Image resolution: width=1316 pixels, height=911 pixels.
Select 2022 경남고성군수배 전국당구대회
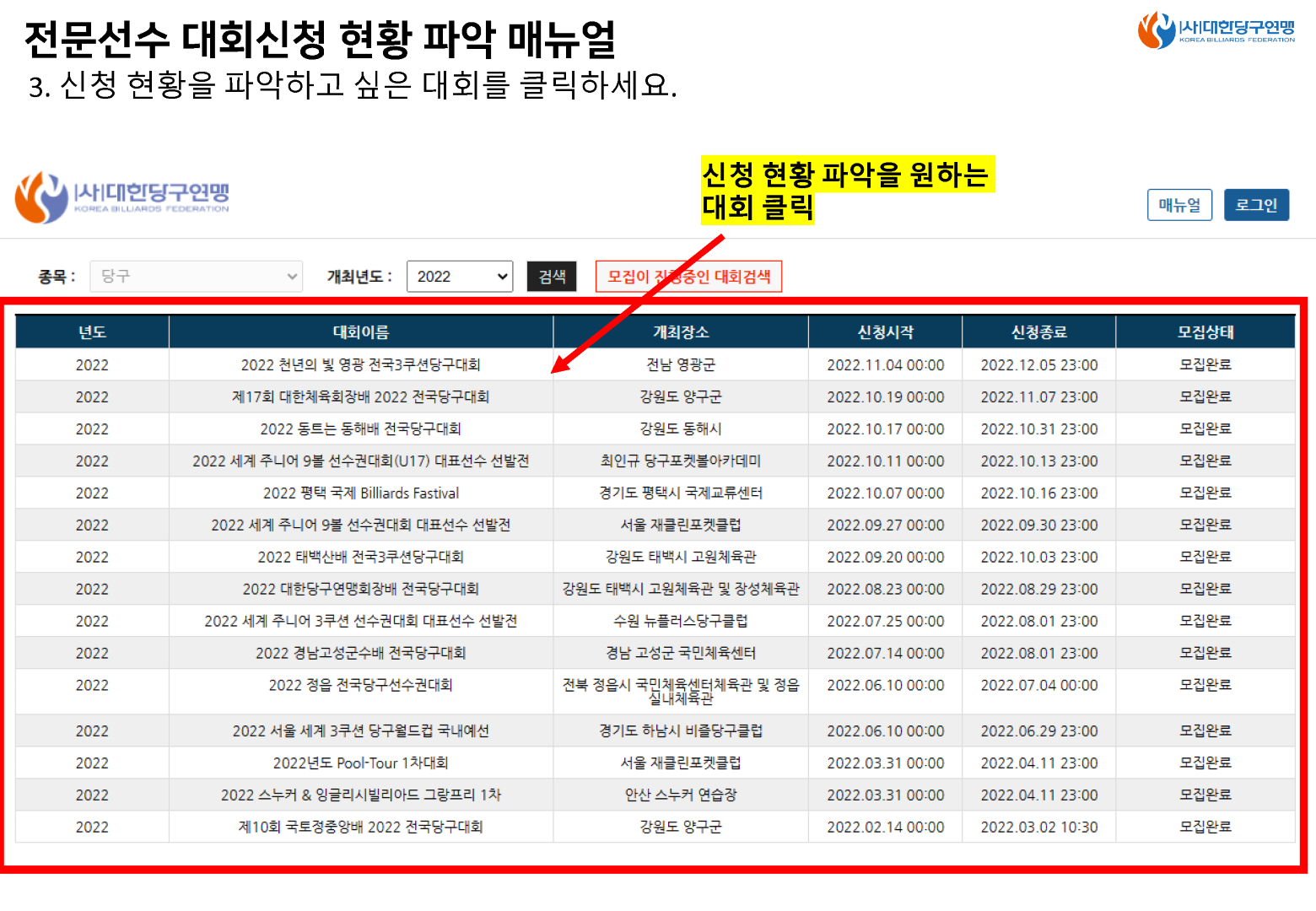click(x=361, y=653)
